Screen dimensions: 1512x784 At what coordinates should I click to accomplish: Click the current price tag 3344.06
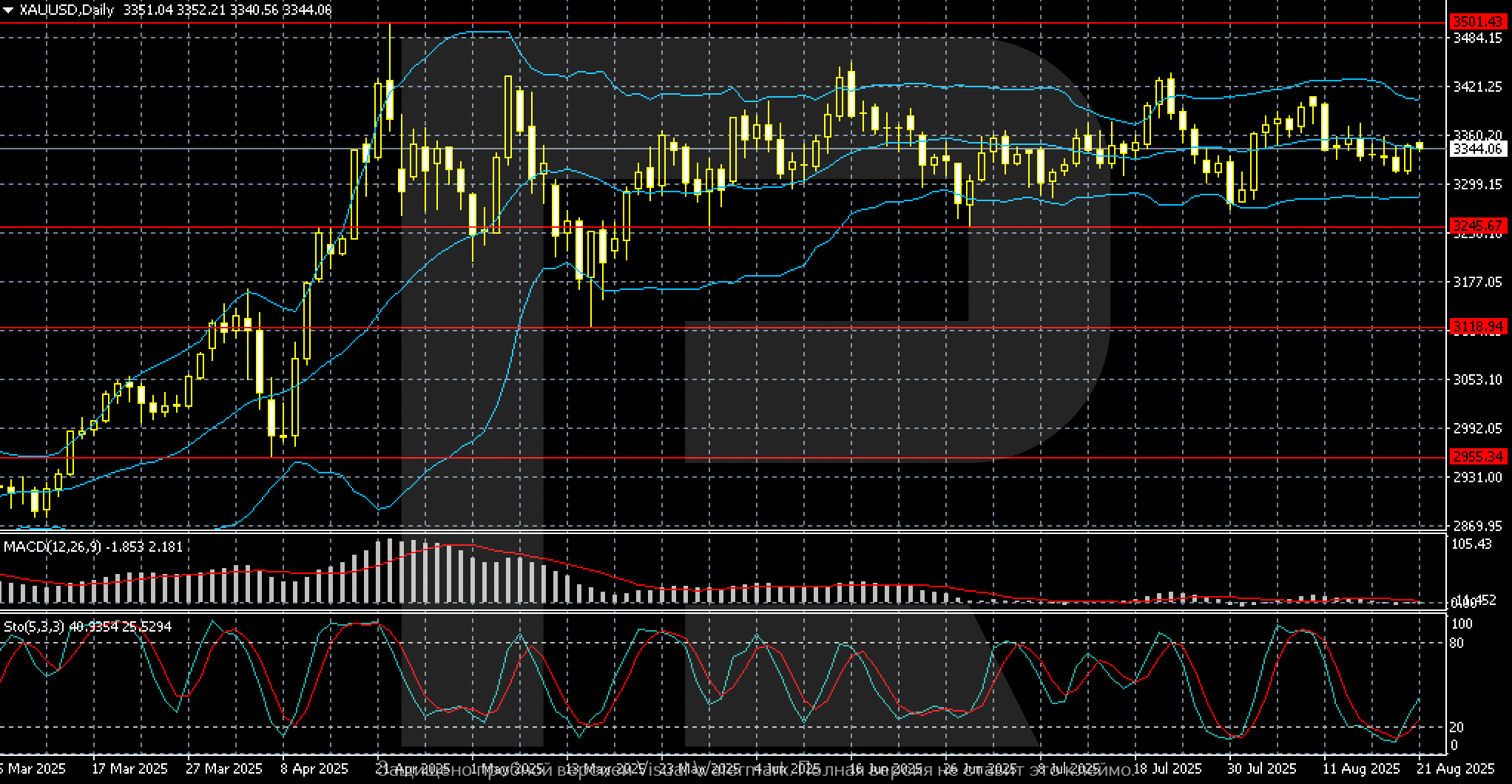(1476, 149)
